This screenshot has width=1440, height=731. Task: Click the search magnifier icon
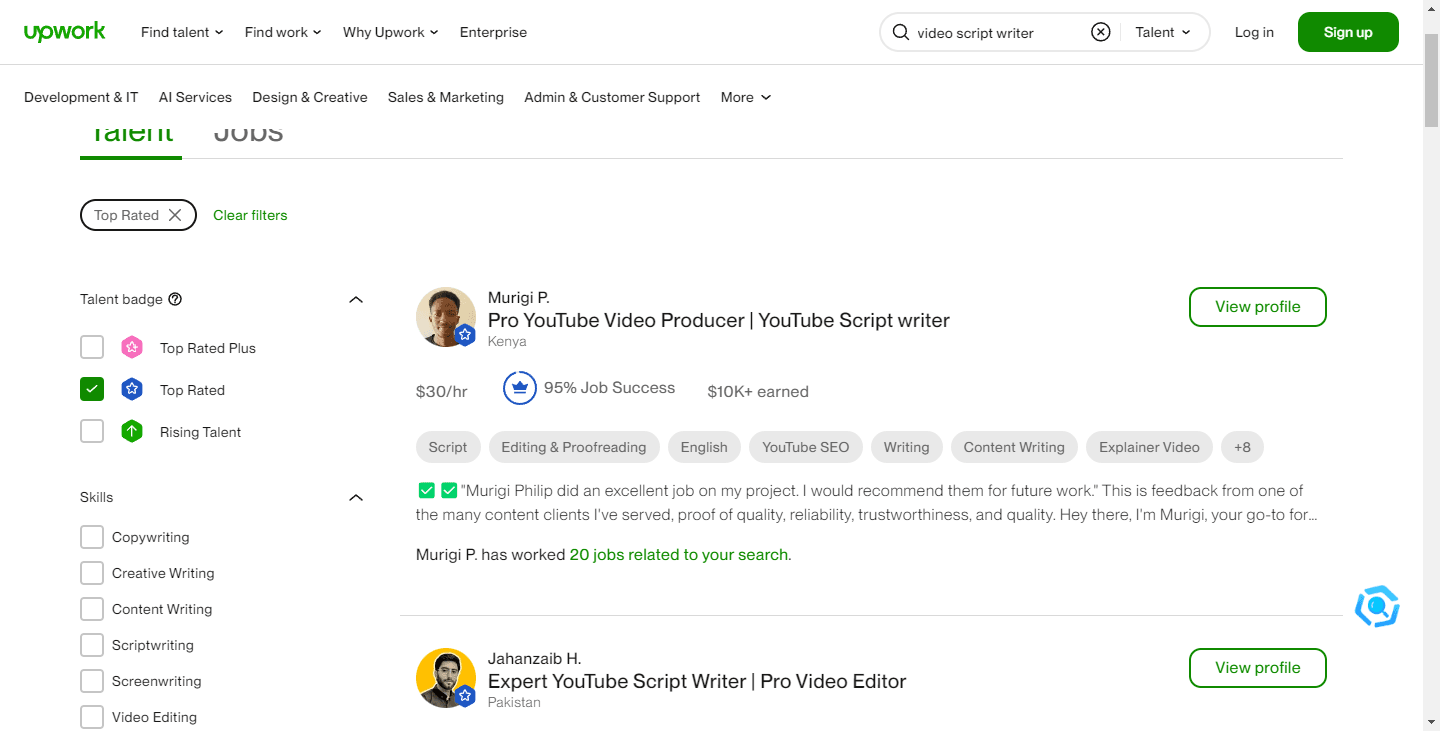[x=900, y=32]
